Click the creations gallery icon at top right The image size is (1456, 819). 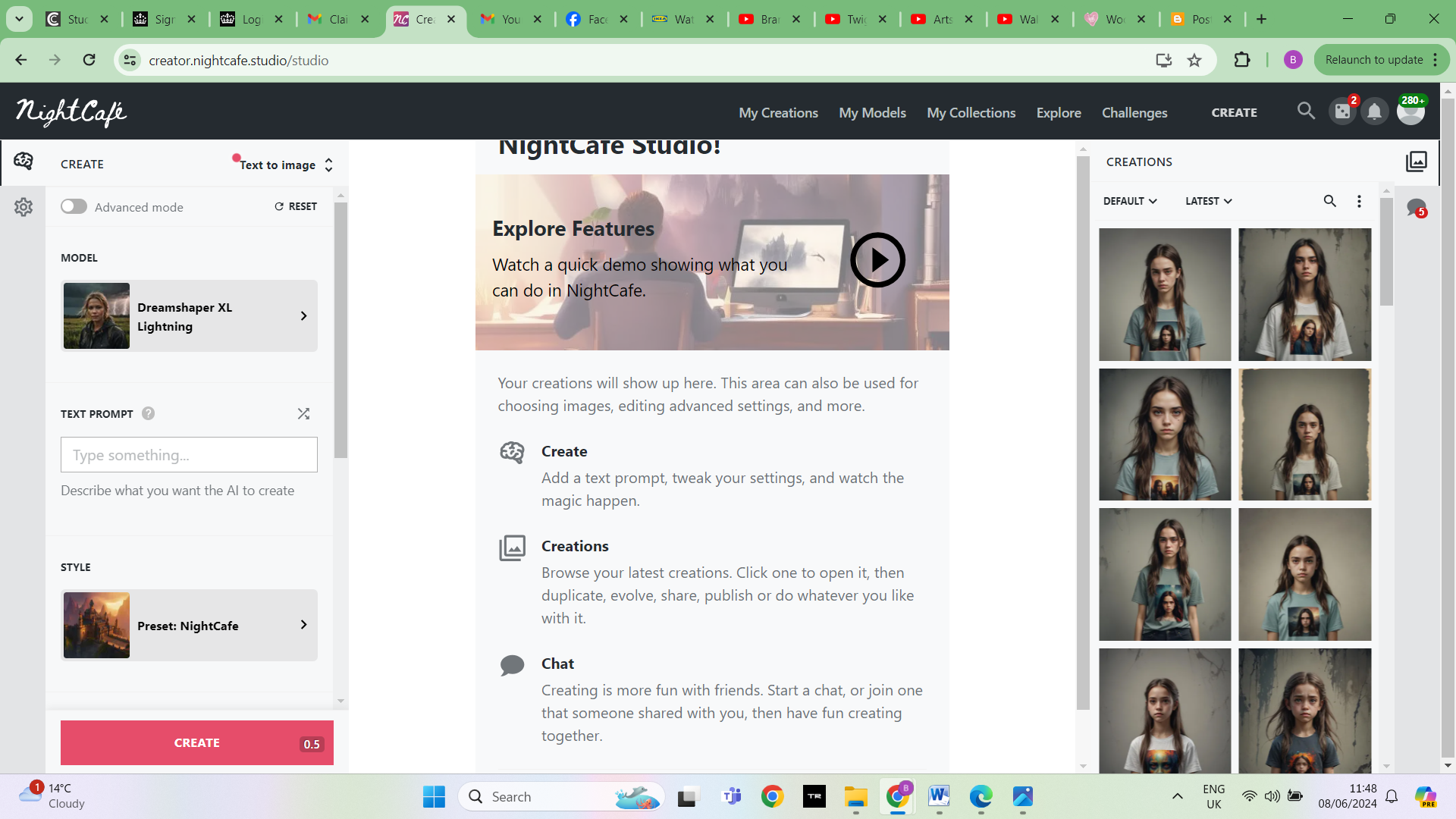1416,162
